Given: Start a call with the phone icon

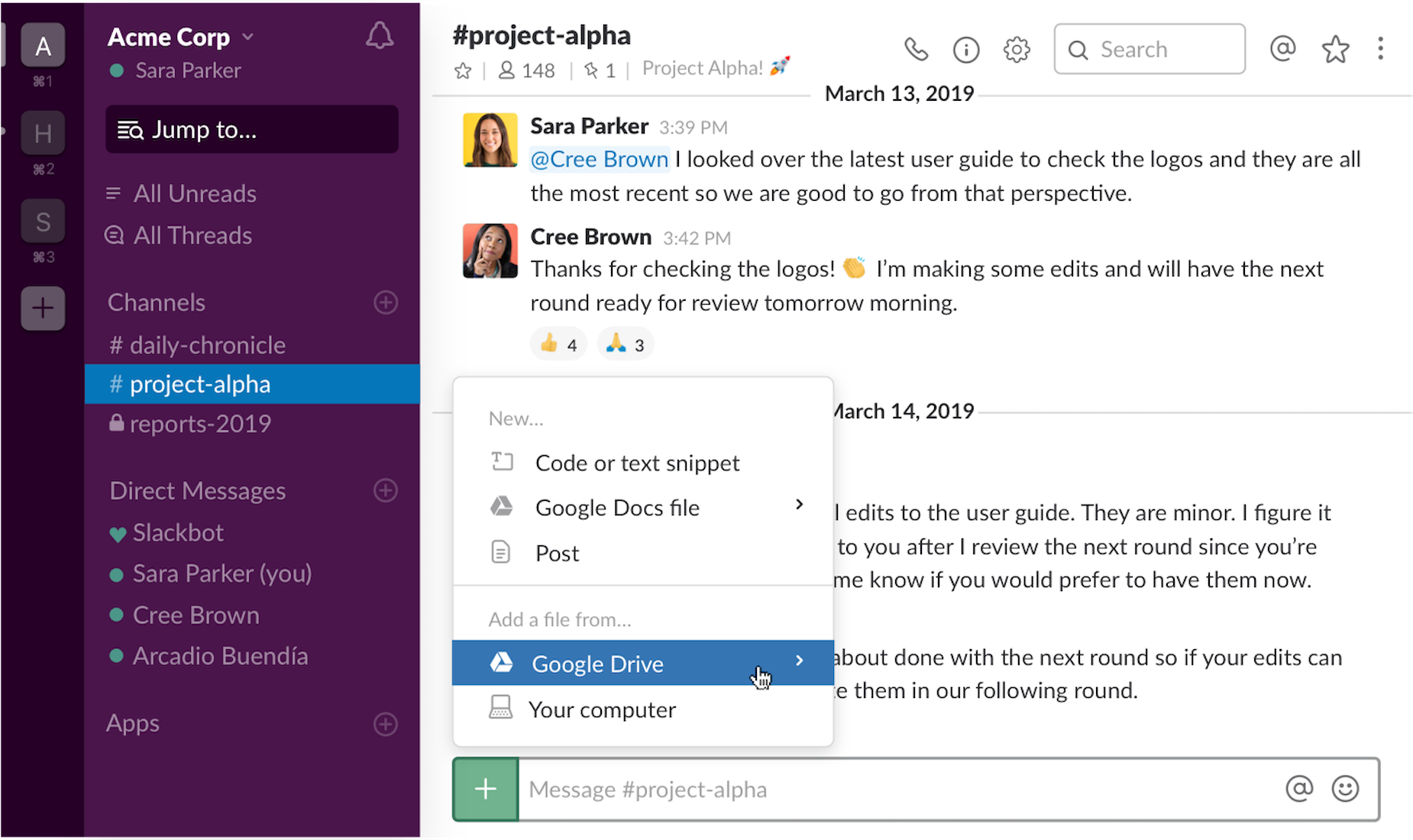Looking at the screenshot, I should [x=916, y=49].
